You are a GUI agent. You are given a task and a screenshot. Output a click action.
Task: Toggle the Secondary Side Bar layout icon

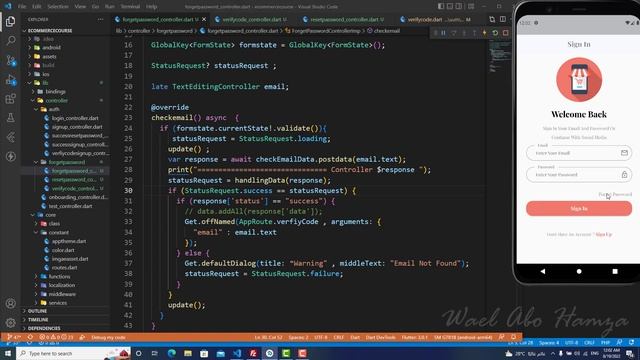pos(459,6)
